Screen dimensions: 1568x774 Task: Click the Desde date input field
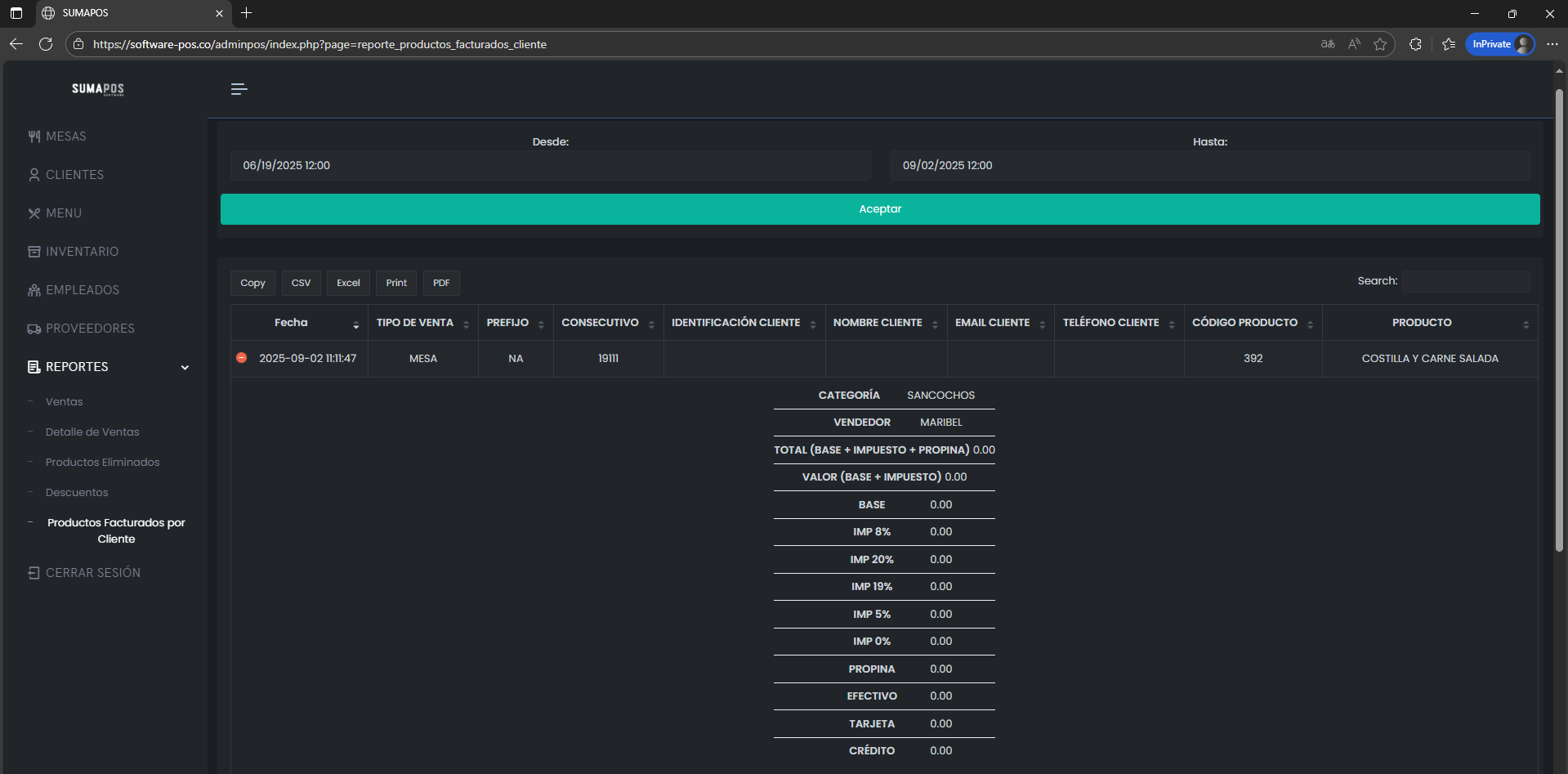coord(550,166)
